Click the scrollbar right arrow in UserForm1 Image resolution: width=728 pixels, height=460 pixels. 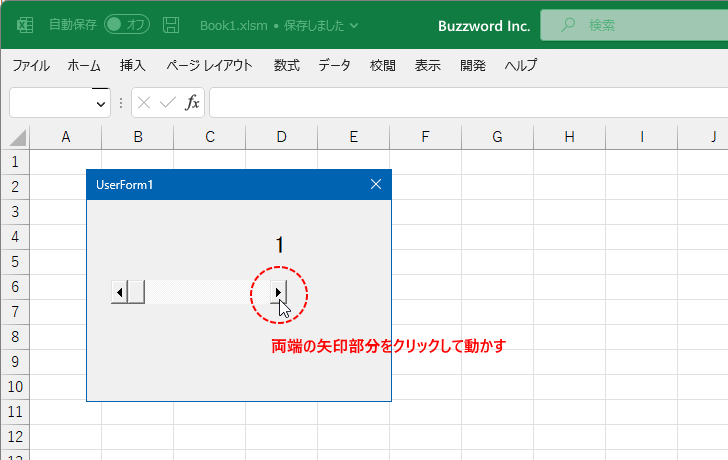(278, 292)
